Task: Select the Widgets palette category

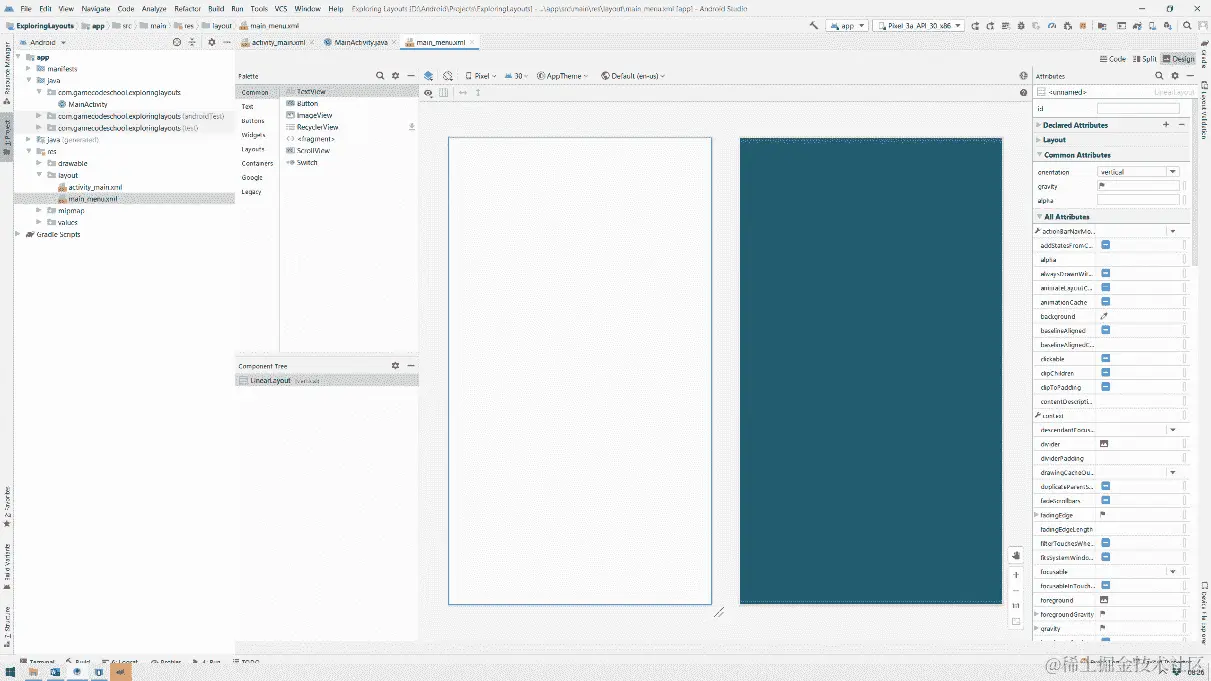Action: [x=253, y=135]
